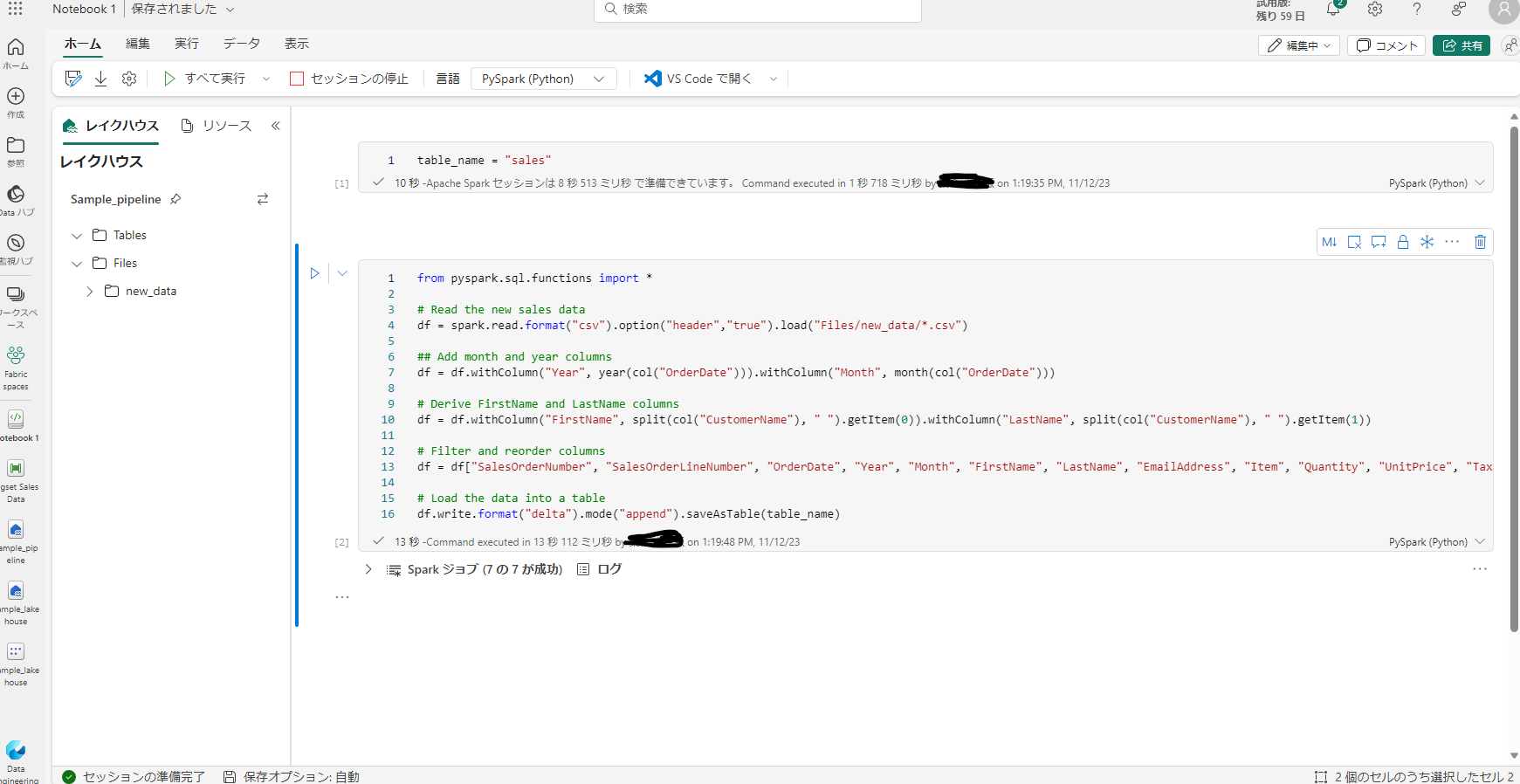Screen dimensions: 1520x784
Task: Open the データ (Data) tab
Action: click(x=242, y=44)
